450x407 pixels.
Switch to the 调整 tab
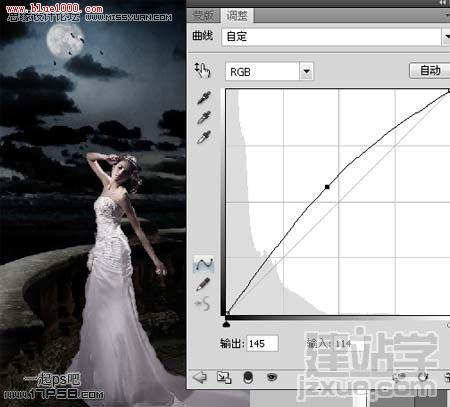tap(237, 16)
